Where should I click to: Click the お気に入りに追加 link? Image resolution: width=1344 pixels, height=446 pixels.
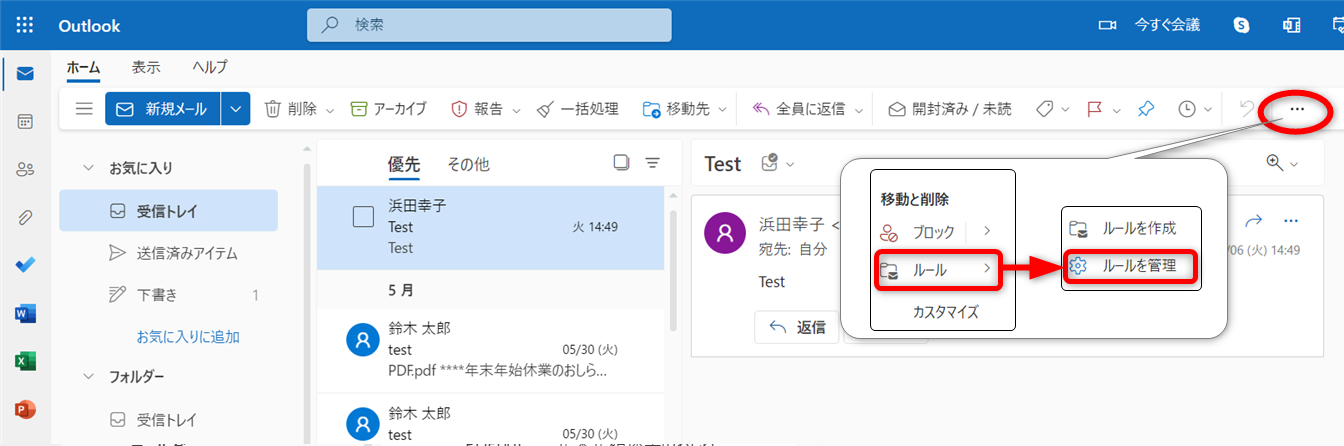pos(188,337)
